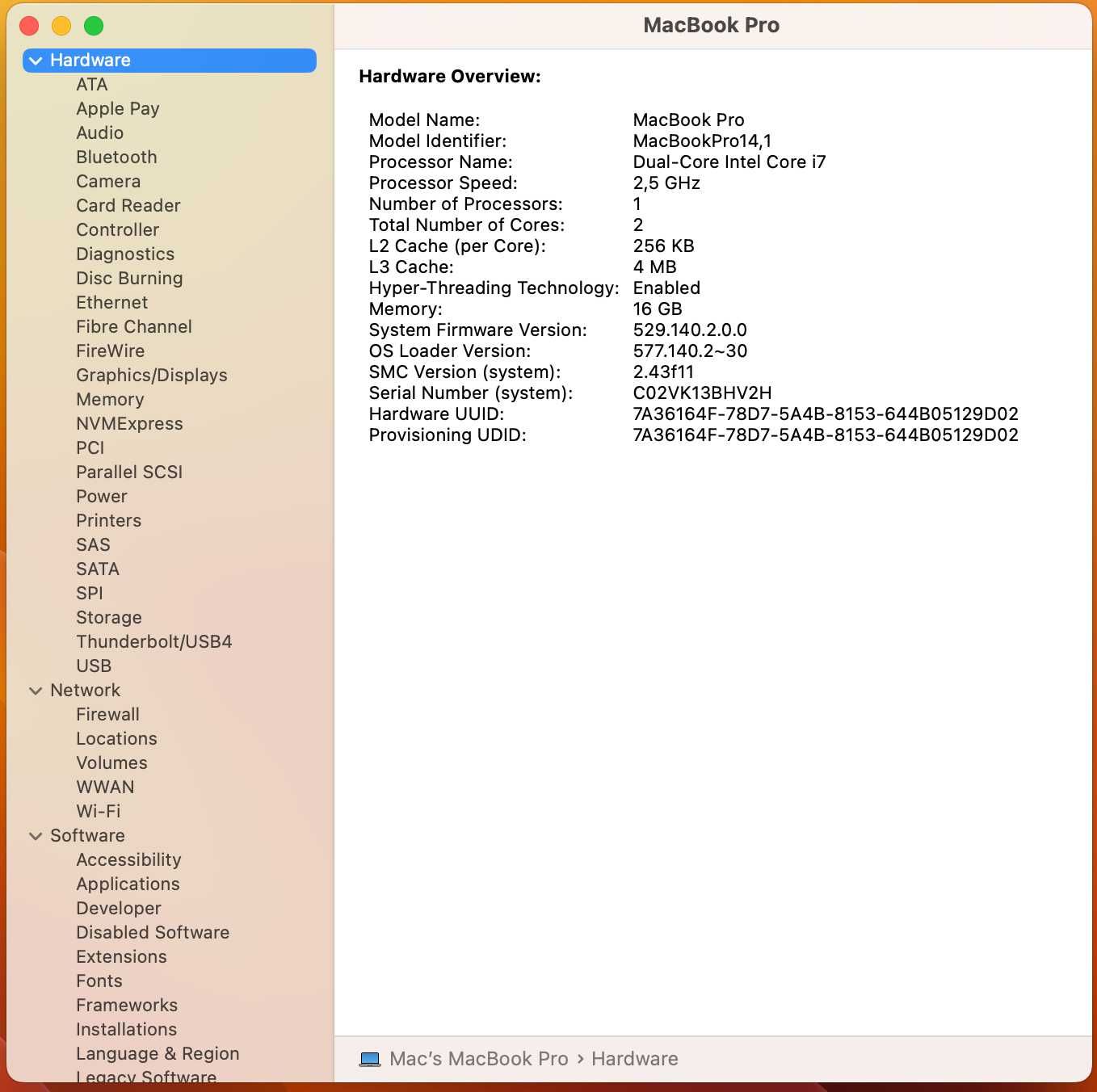Collapse the Network section chevron
The height and width of the screenshot is (1092, 1097).
tap(36, 691)
